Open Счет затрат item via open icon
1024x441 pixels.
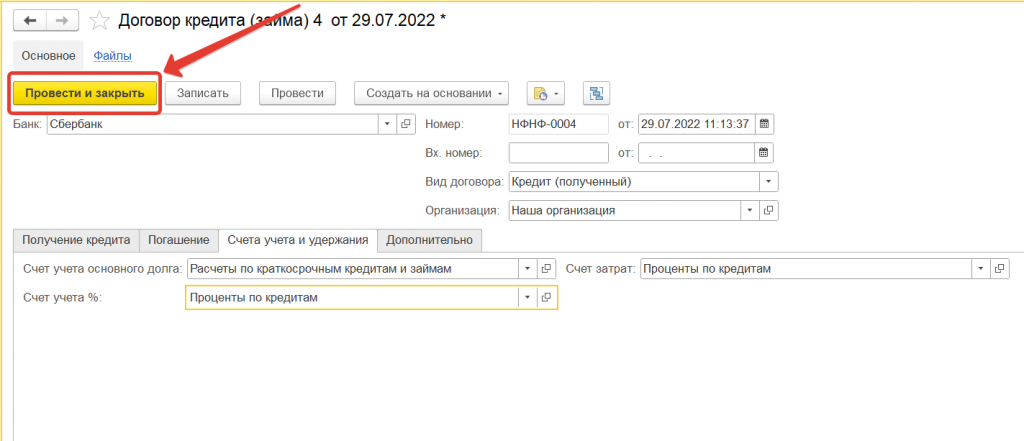pyautogui.click(x=1000, y=268)
